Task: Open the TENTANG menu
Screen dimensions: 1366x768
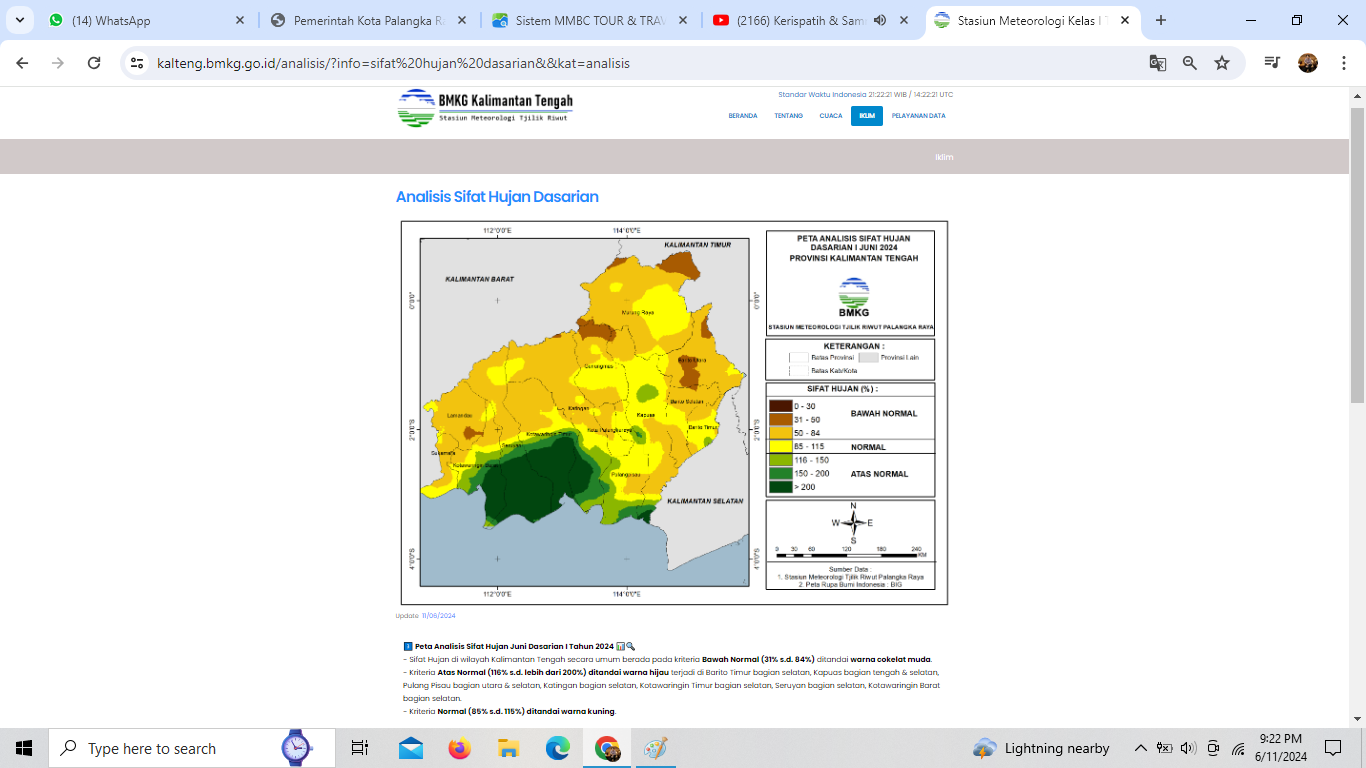Action: (788, 116)
